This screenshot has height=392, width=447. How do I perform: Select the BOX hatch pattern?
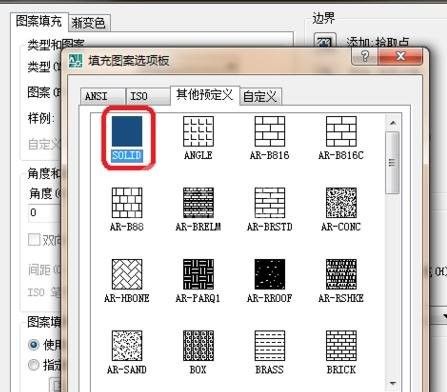pos(198,346)
